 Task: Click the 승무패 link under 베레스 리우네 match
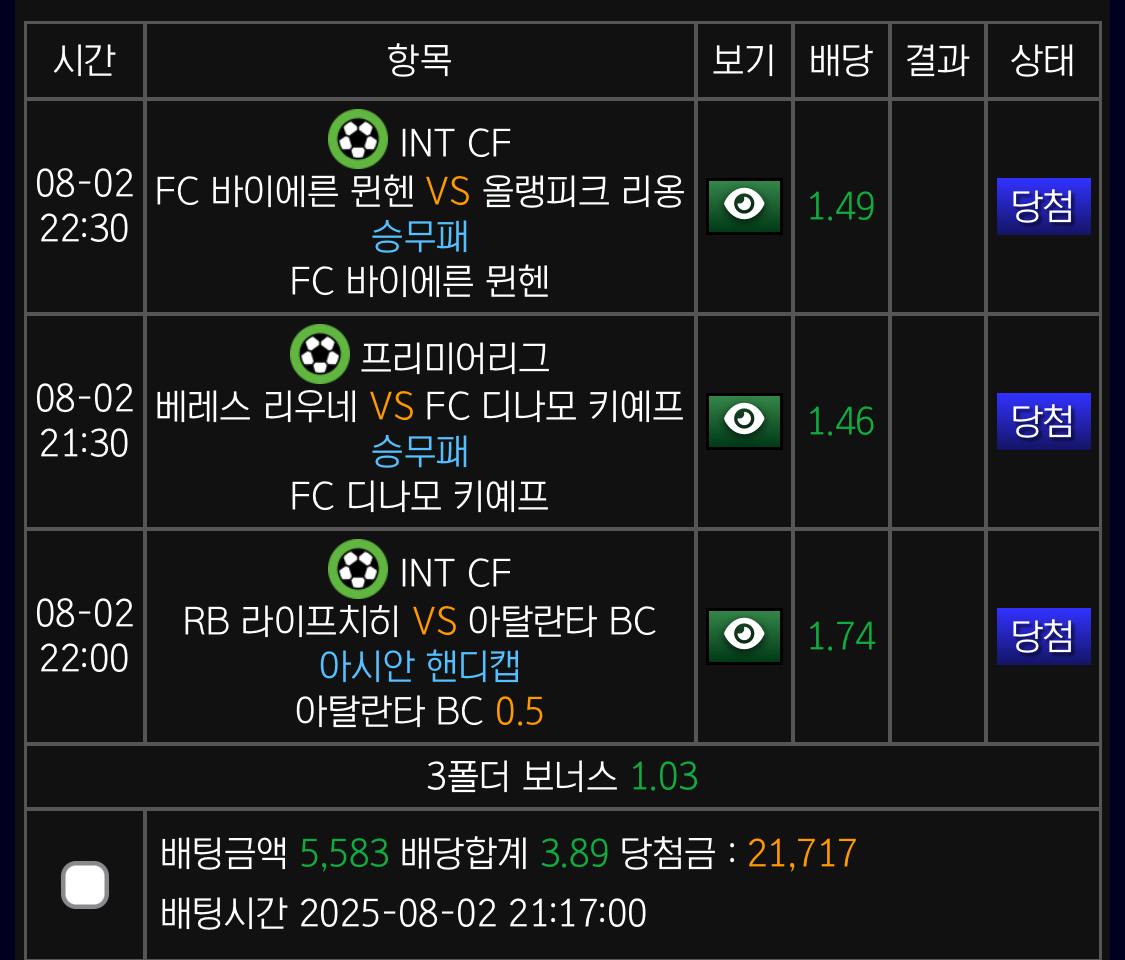click(x=420, y=451)
